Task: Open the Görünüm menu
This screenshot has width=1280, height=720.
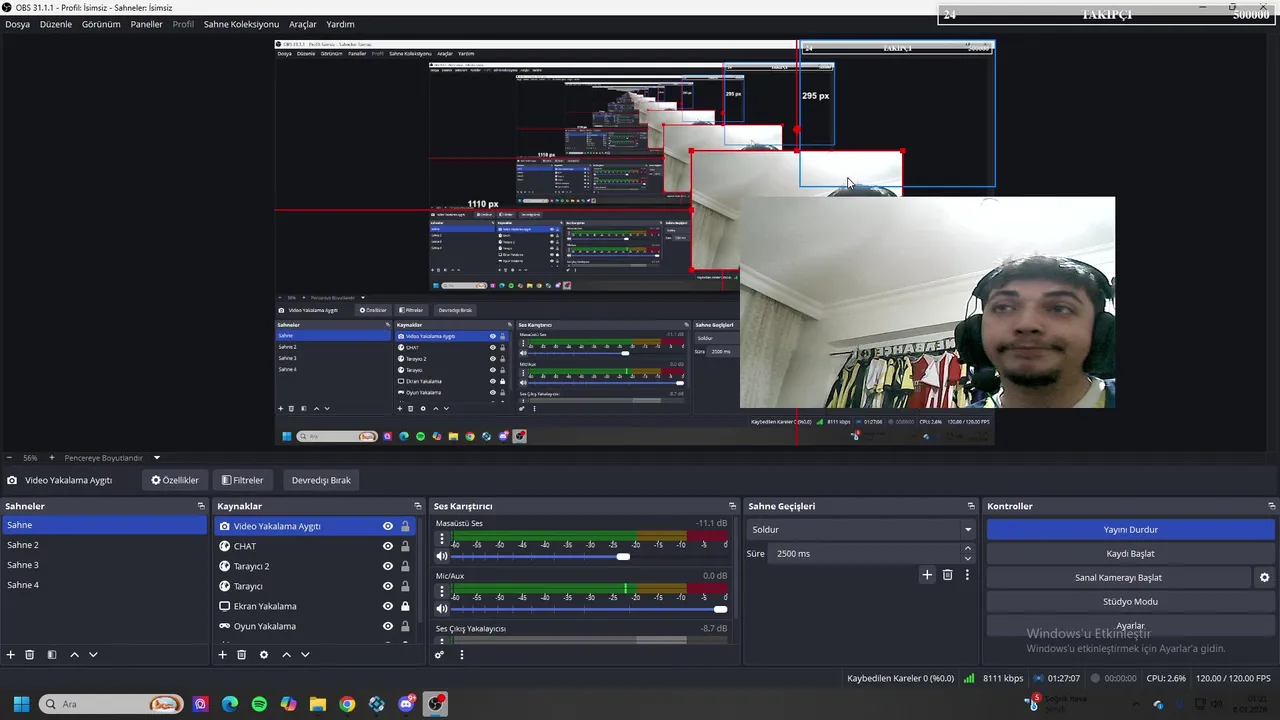Action: click(x=101, y=24)
